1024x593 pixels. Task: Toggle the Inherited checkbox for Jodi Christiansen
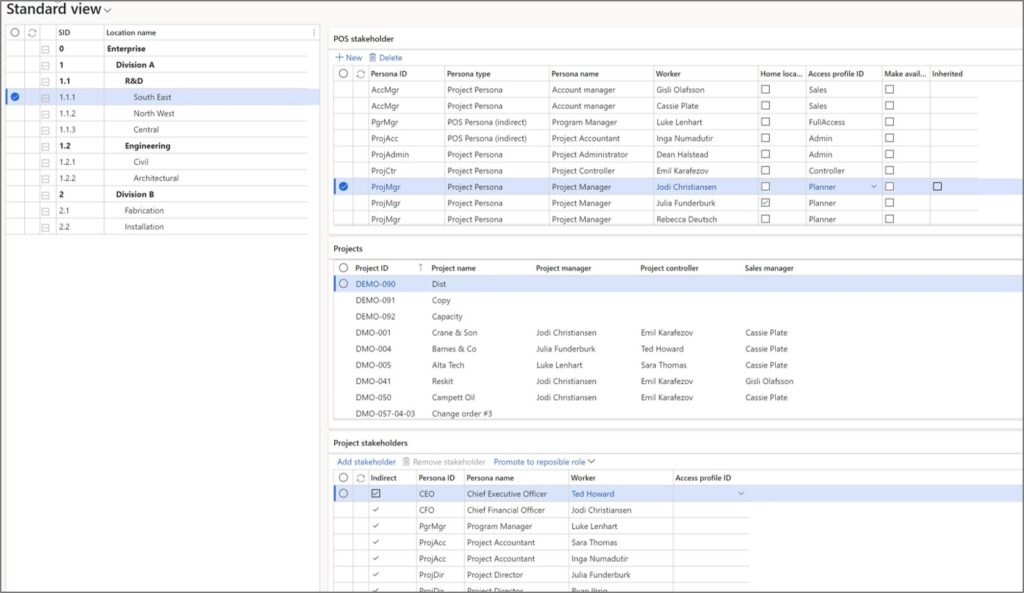(x=937, y=187)
